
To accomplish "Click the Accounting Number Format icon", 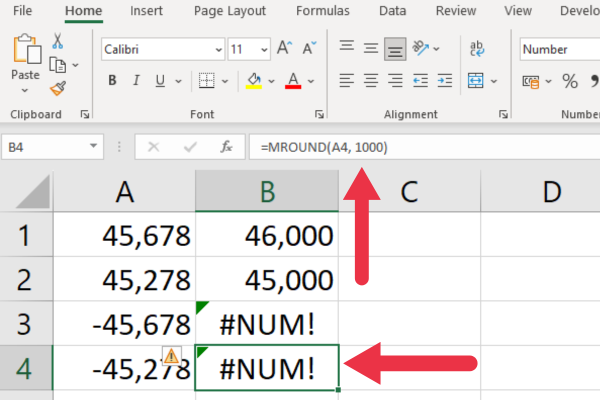I will click(x=531, y=81).
